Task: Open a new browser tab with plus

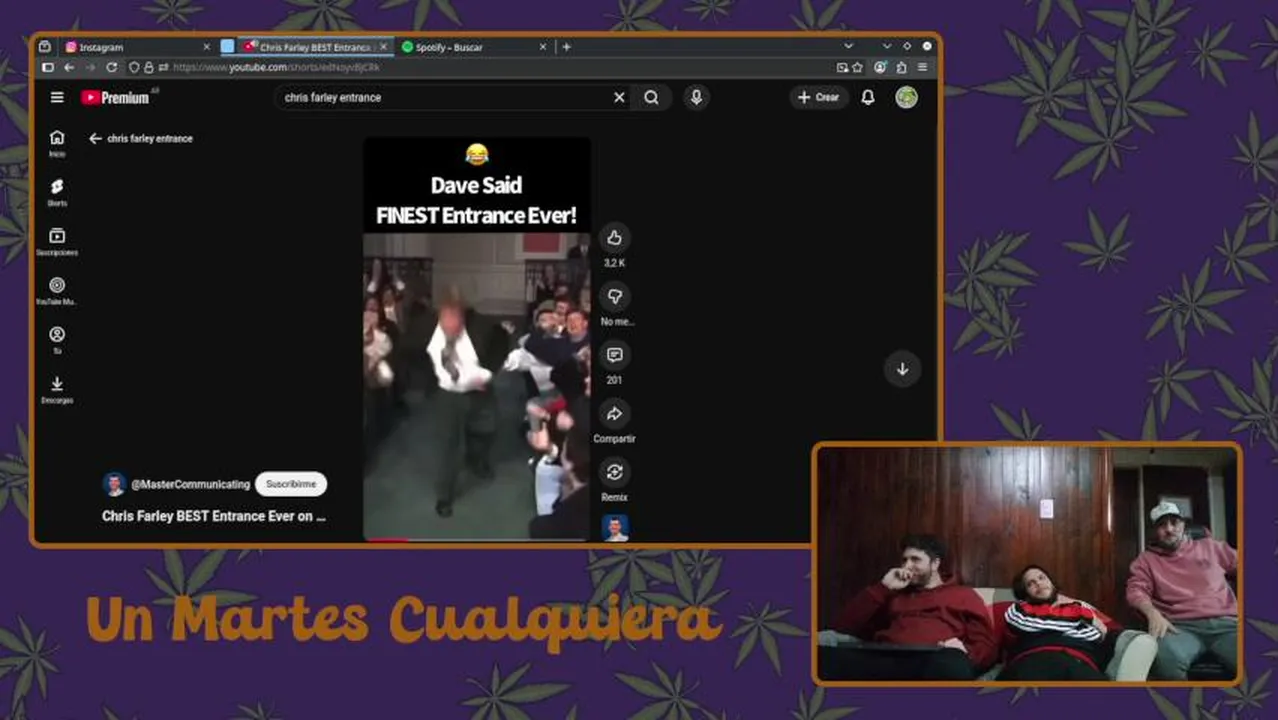Action: tap(566, 47)
